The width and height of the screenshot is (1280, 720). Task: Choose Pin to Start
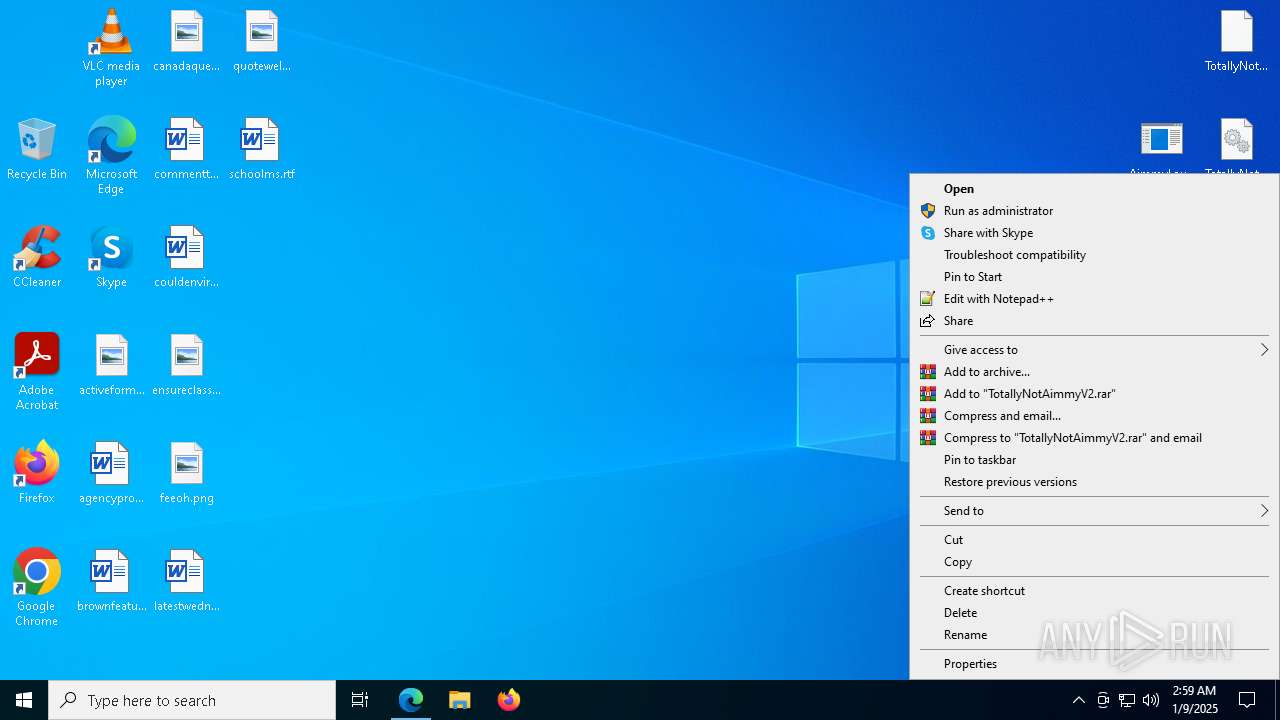click(1094, 277)
